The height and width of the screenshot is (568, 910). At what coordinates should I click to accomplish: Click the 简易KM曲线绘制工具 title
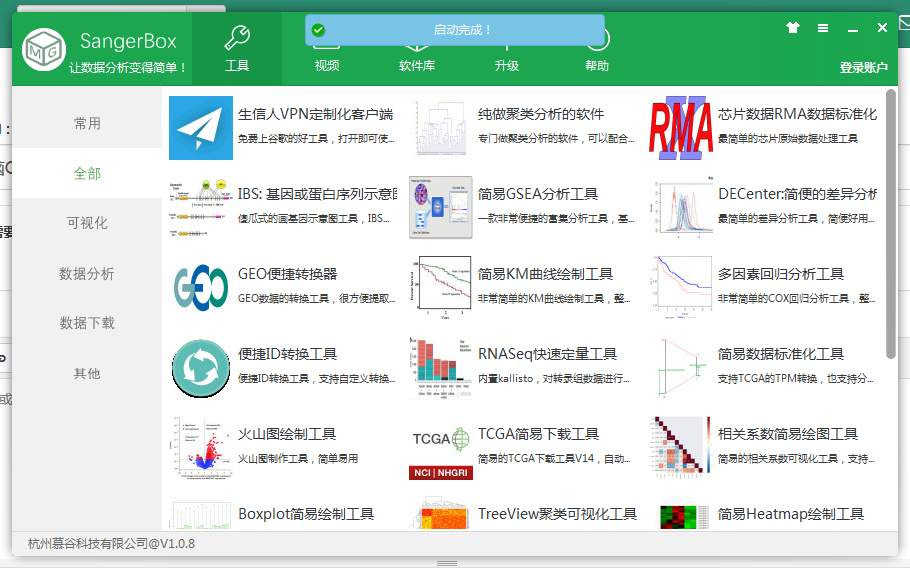(x=546, y=274)
